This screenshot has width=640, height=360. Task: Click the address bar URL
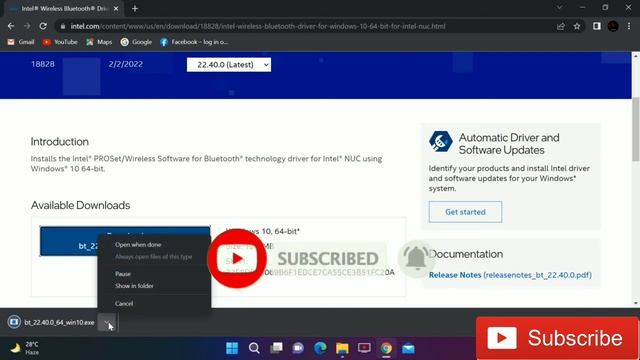click(x=258, y=26)
